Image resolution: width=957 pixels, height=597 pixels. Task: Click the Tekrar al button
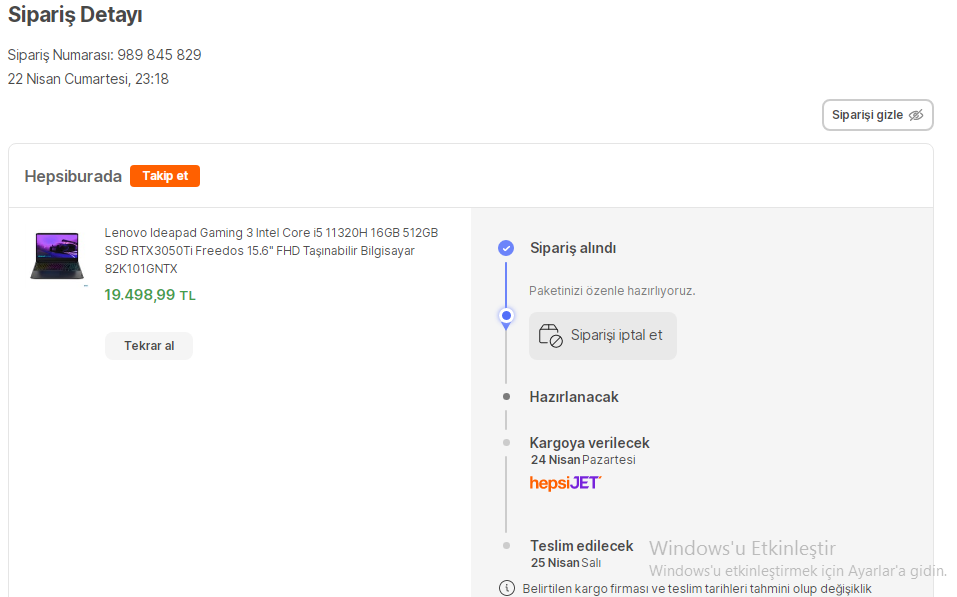click(149, 346)
